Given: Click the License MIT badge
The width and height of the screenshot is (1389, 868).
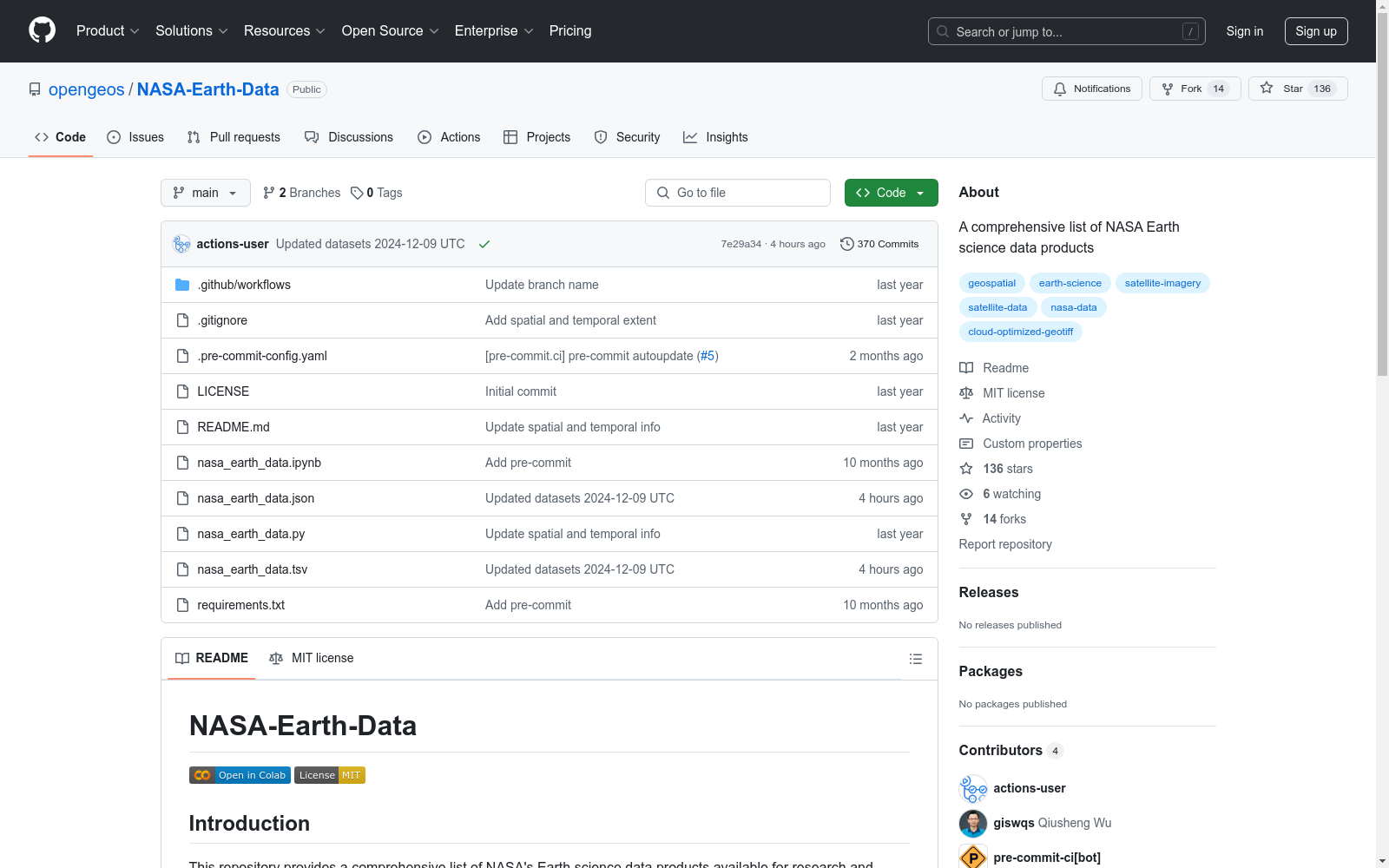Looking at the screenshot, I should 330,775.
